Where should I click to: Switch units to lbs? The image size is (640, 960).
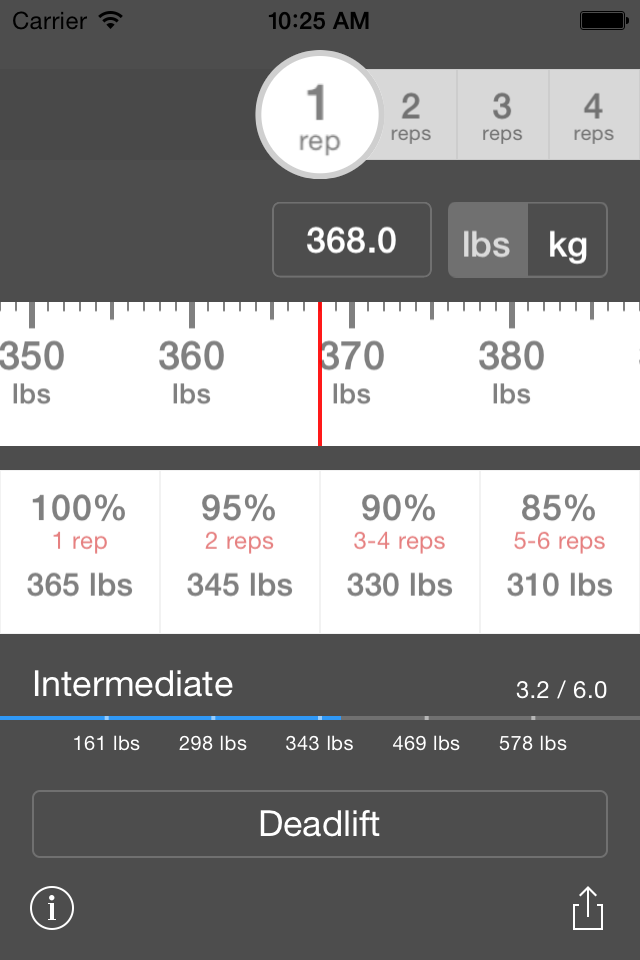(x=488, y=240)
